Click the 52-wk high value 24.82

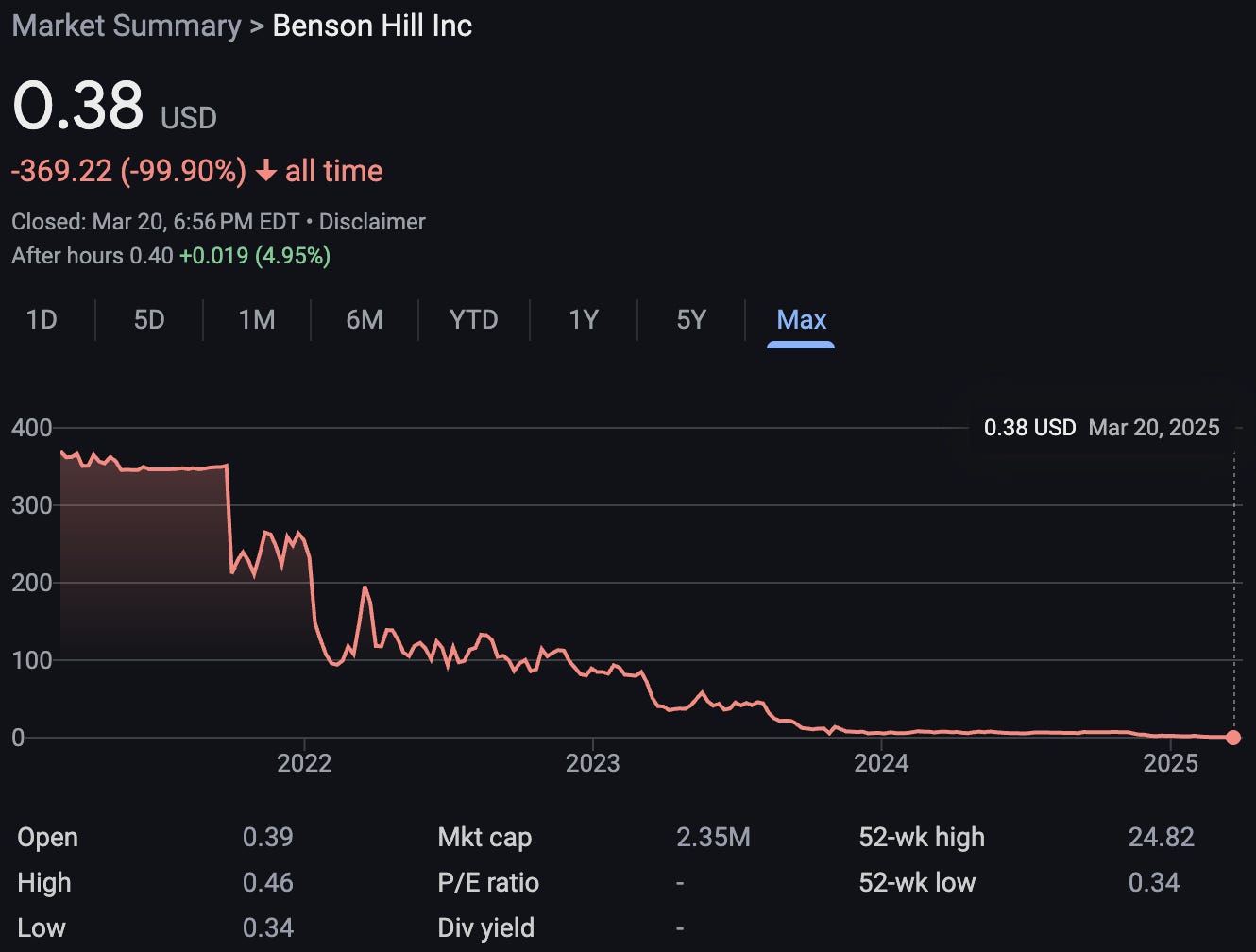pyautogui.click(x=1162, y=838)
